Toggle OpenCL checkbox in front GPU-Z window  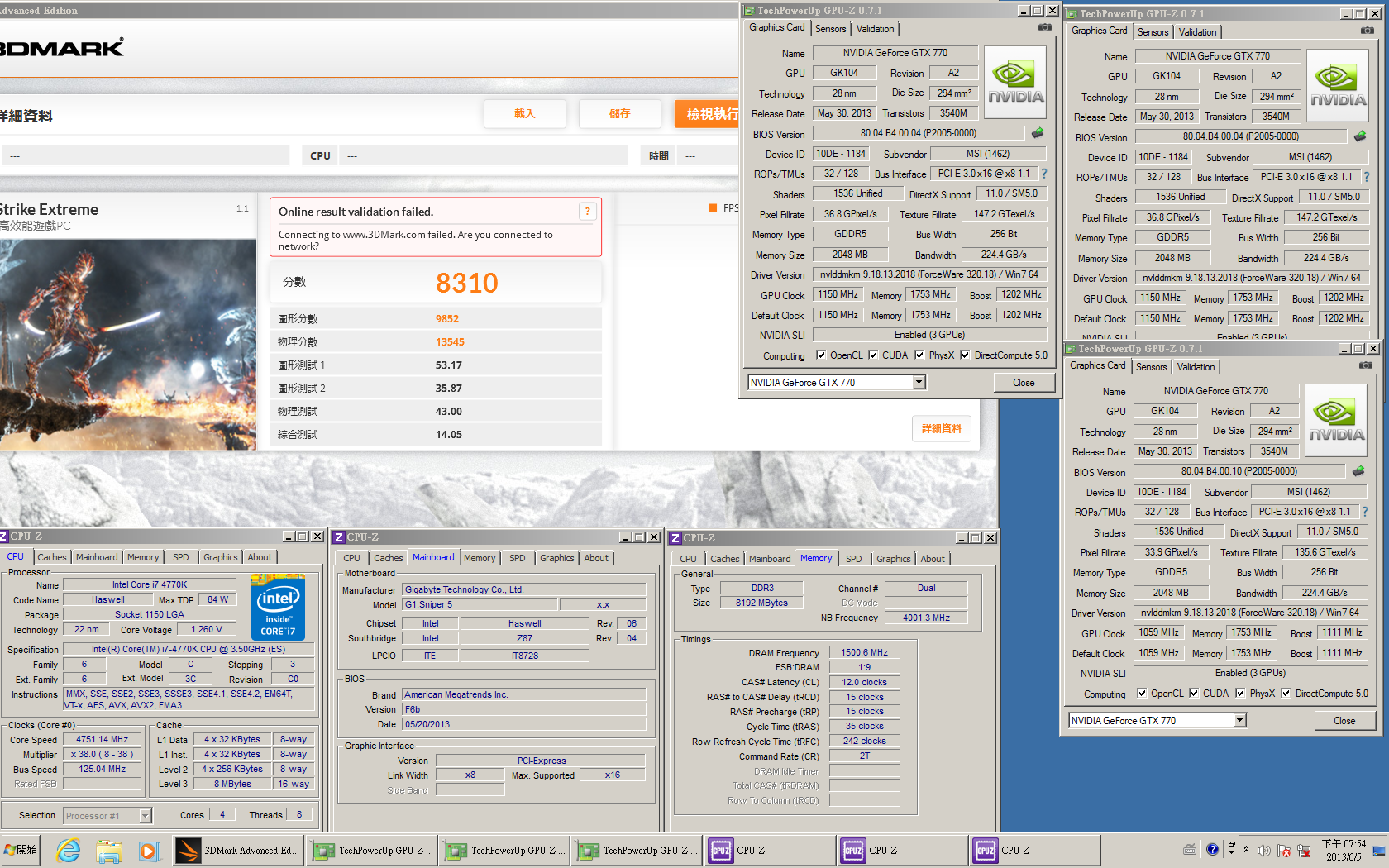point(821,355)
